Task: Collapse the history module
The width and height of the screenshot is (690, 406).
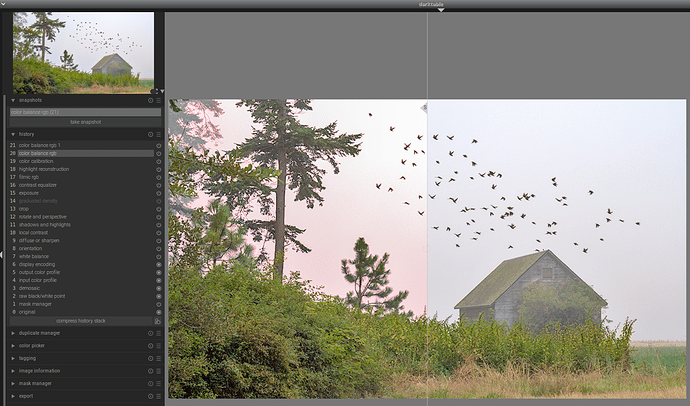Action: point(13,134)
